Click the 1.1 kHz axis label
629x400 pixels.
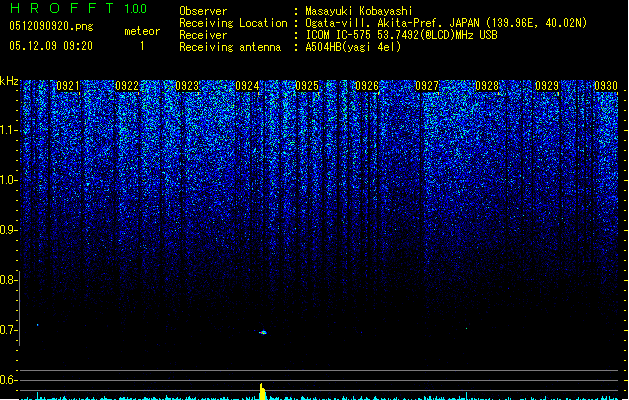click(x=8, y=130)
